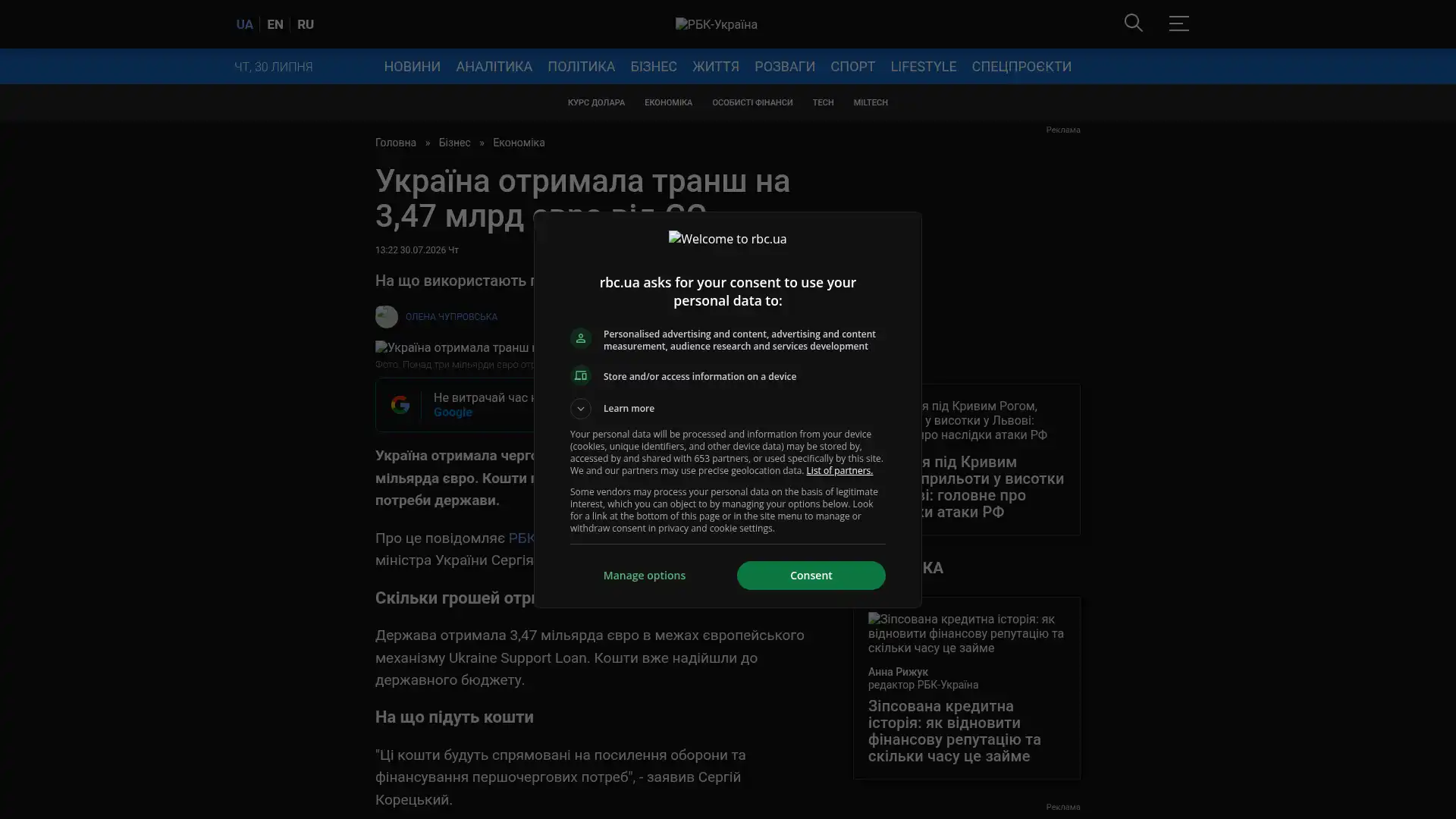
Task: Click the personalised advertising purpose icon
Action: pos(581,339)
